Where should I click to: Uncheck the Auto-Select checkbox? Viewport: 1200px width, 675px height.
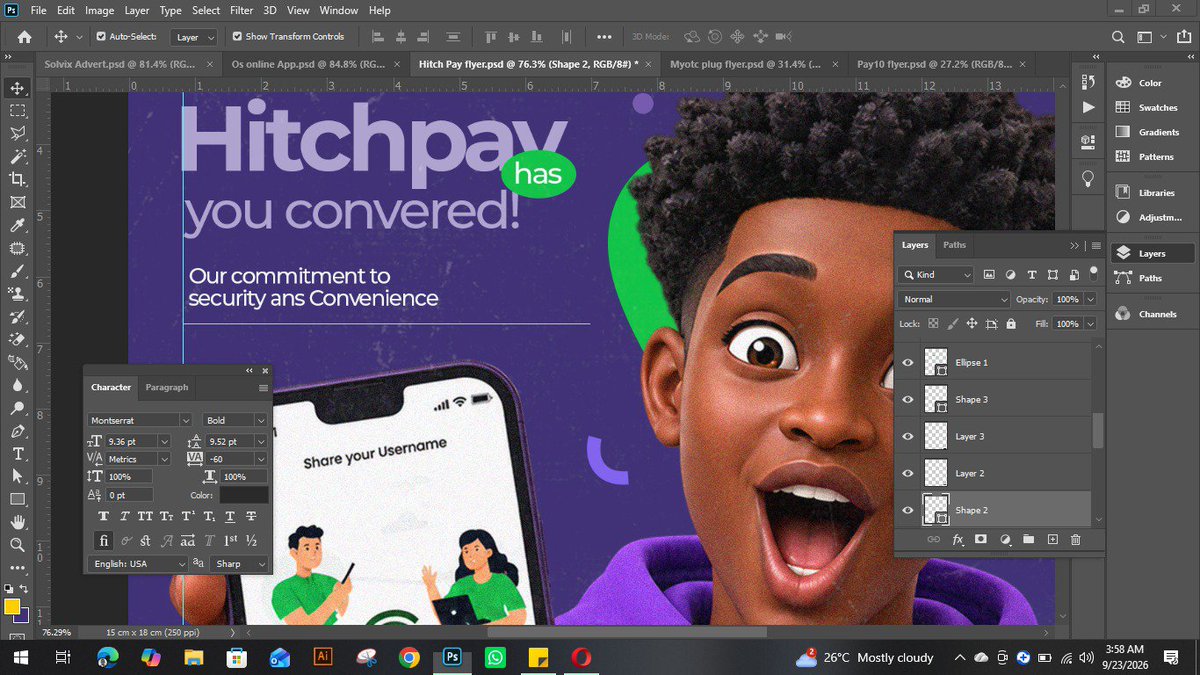(x=101, y=36)
